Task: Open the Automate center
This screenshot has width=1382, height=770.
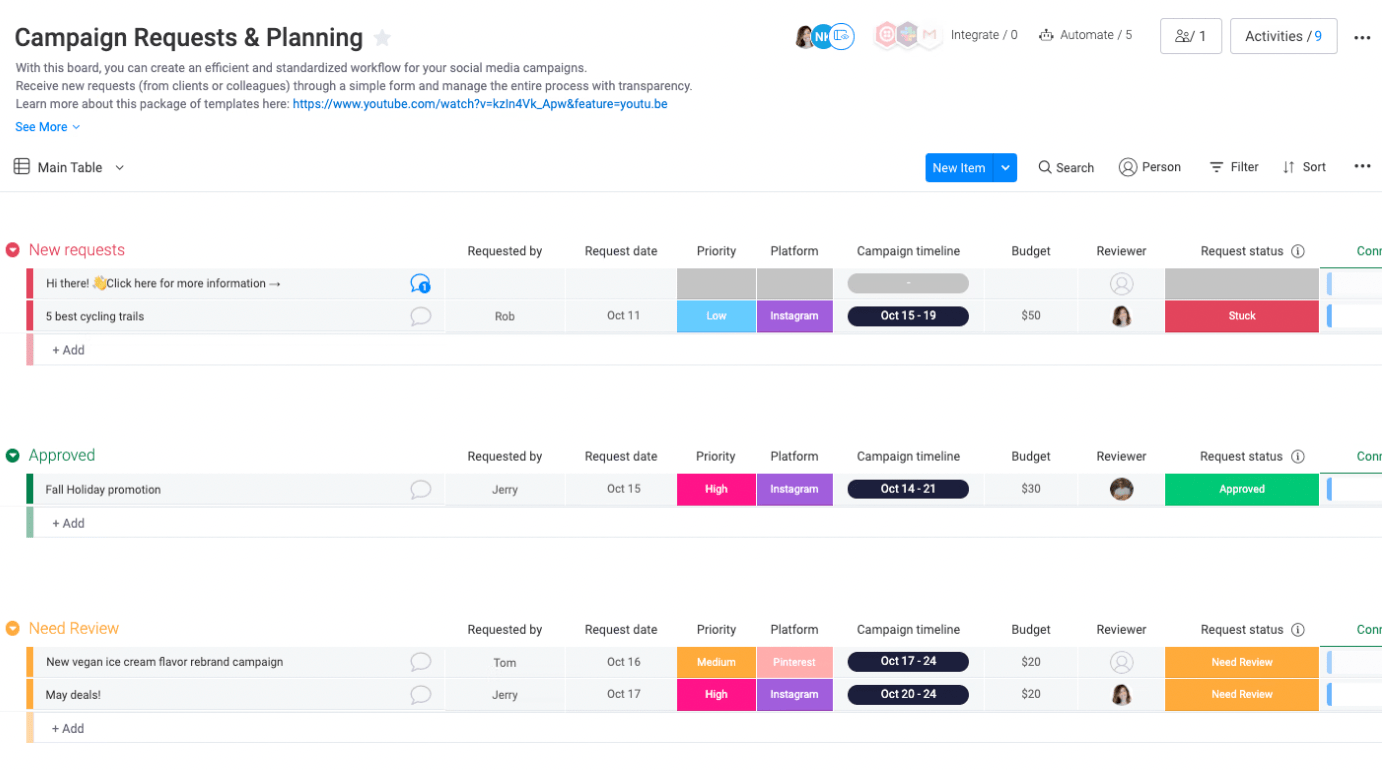Action: pyautogui.click(x=1085, y=35)
